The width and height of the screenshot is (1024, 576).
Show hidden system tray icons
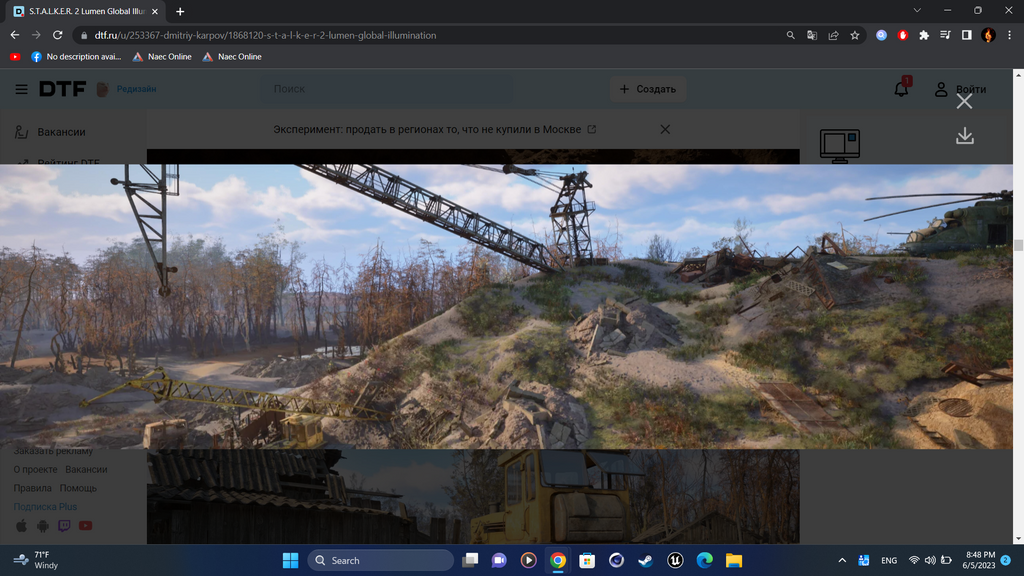point(842,560)
